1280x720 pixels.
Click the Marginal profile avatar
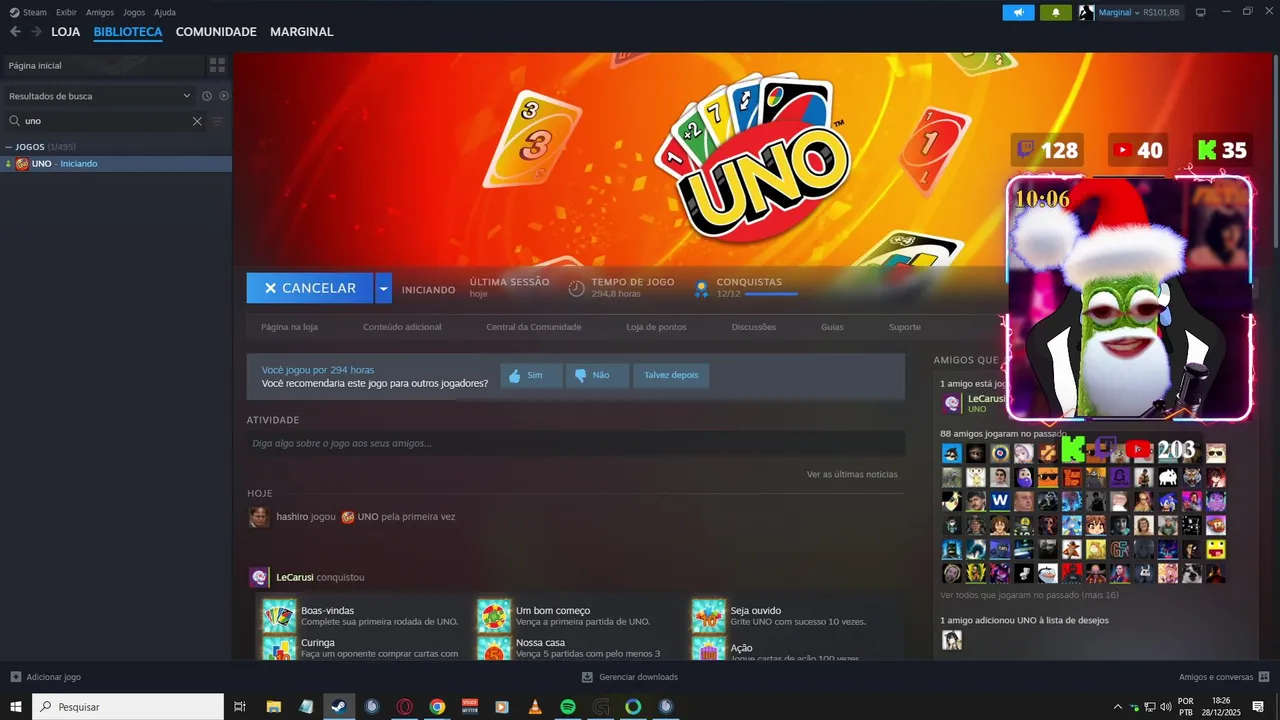[1086, 13]
